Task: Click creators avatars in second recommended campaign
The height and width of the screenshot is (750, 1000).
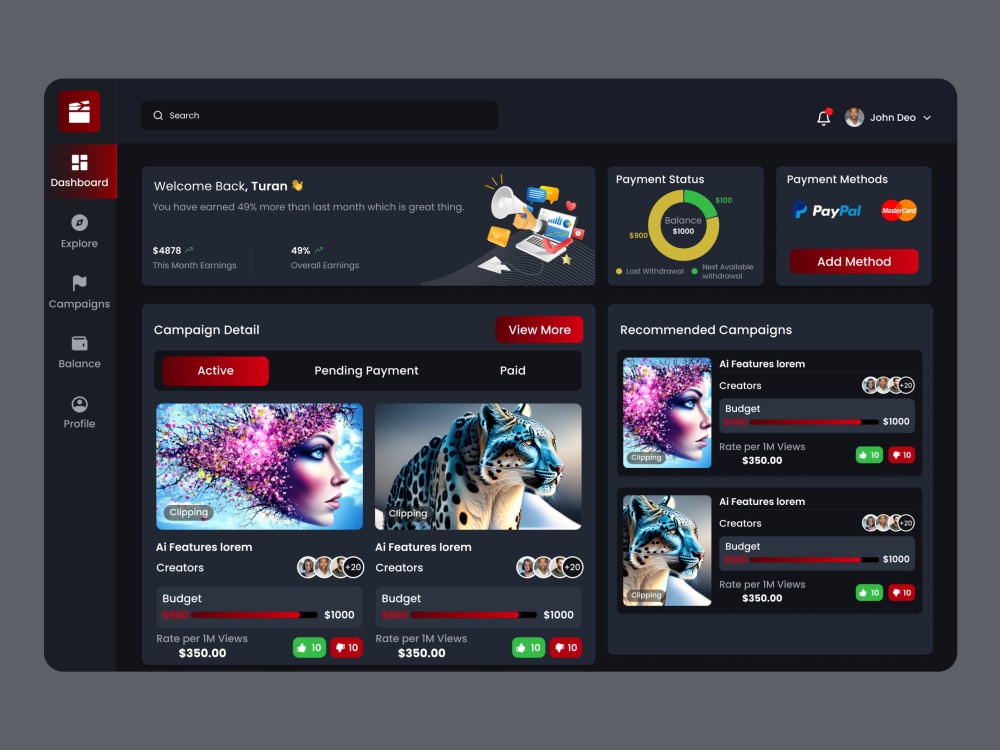Action: click(888, 523)
